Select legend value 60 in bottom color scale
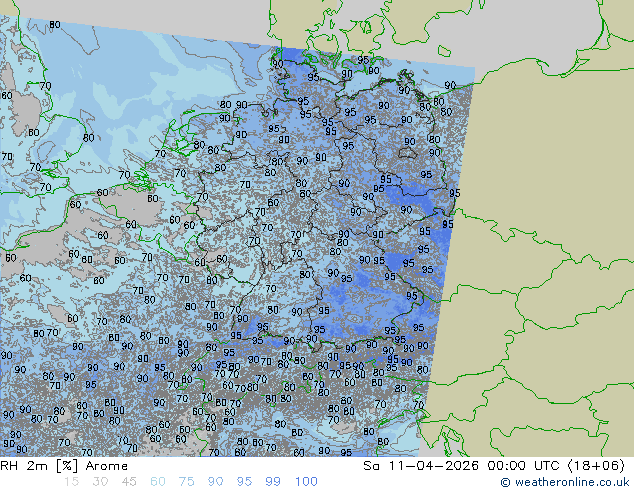The height and width of the screenshot is (490, 634). pyautogui.click(x=158, y=482)
